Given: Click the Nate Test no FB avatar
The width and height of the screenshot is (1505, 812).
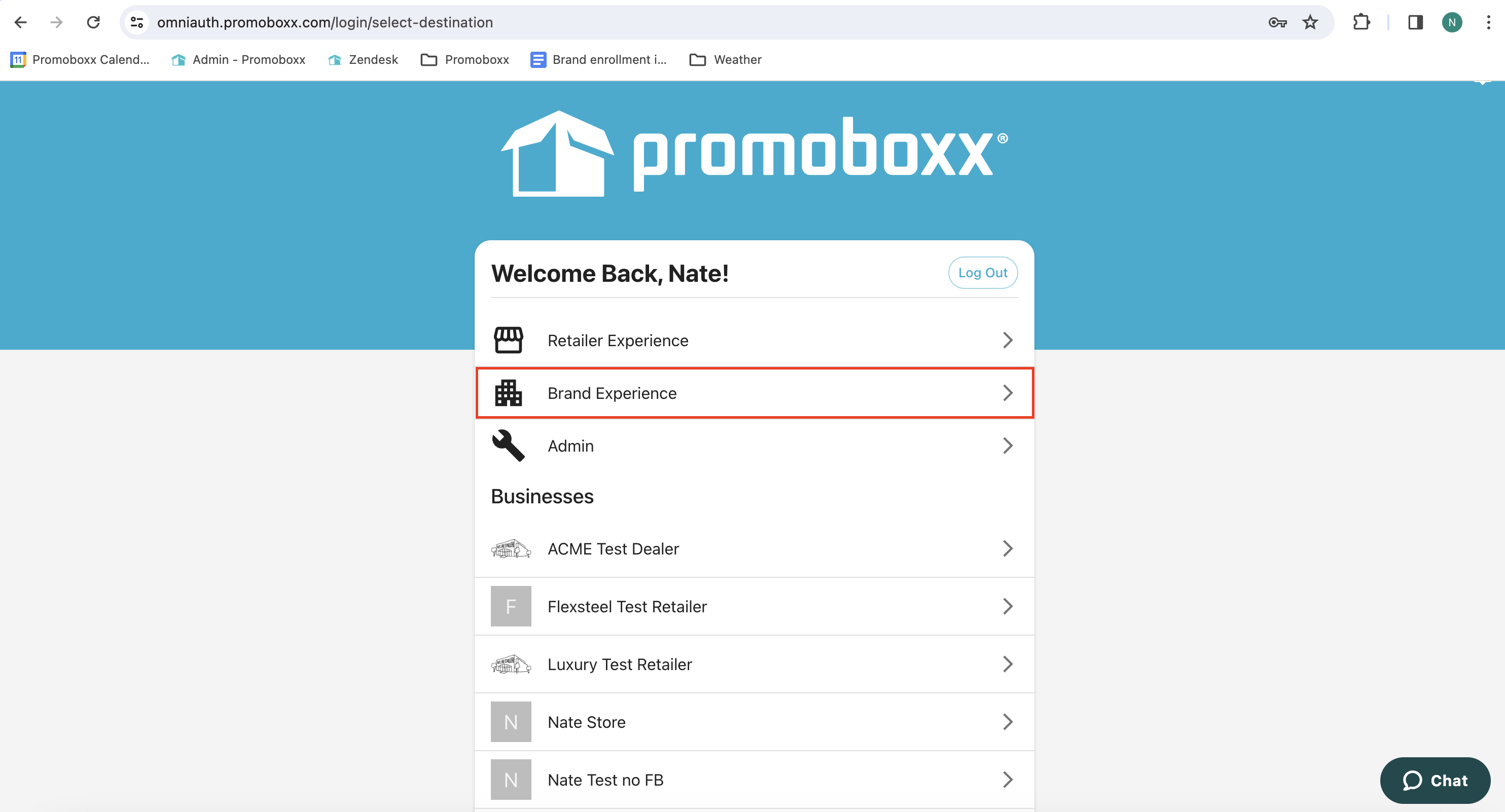Looking at the screenshot, I should 511,780.
